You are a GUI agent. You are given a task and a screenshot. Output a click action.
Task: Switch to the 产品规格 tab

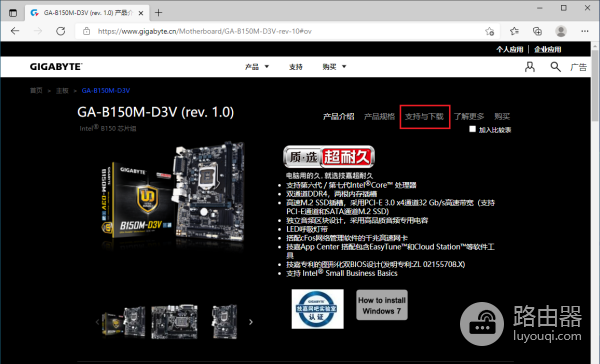pyautogui.click(x=379, y=116)
